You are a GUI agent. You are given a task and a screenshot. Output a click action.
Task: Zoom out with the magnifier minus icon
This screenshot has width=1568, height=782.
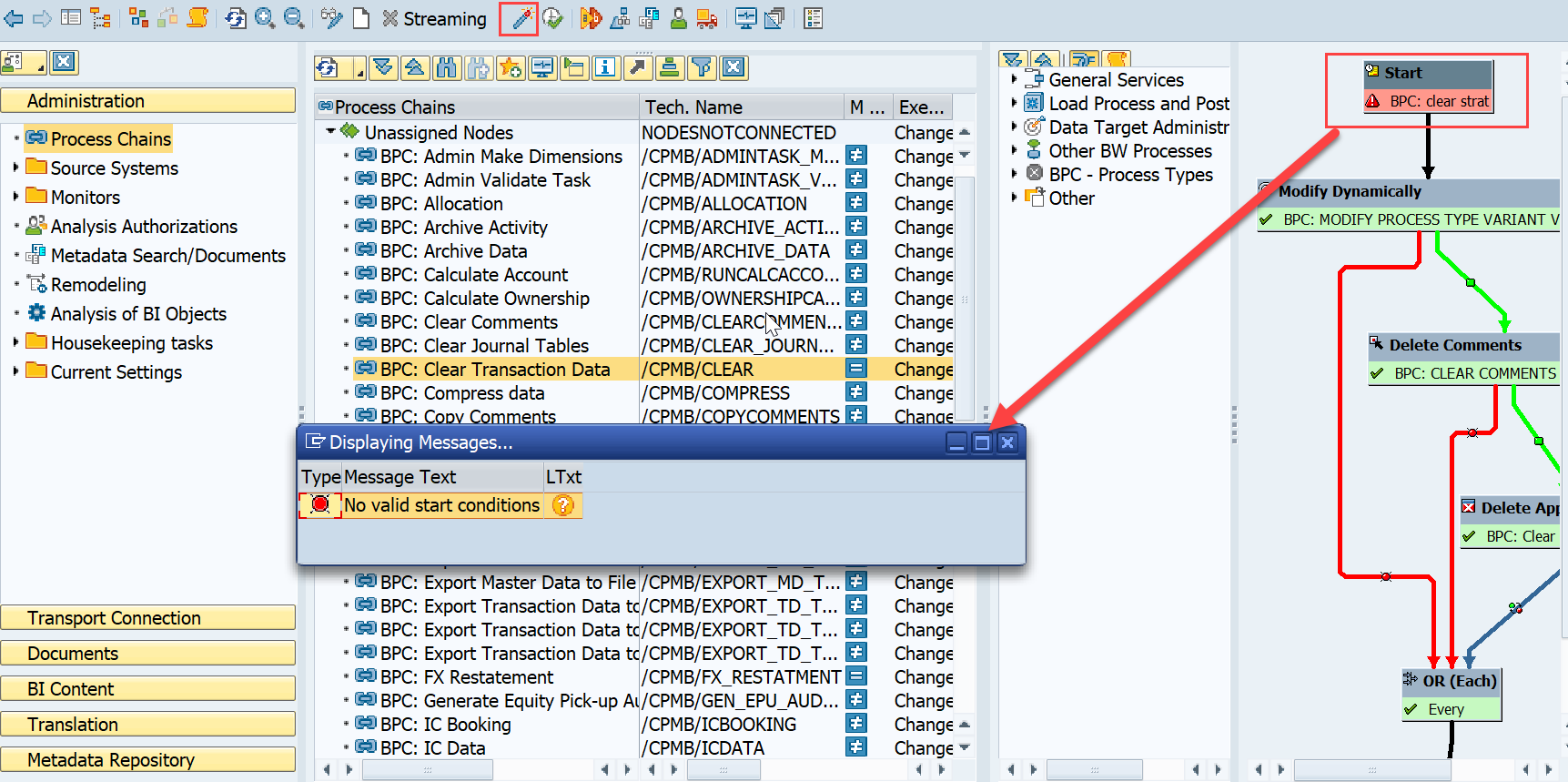click(294, 18)
